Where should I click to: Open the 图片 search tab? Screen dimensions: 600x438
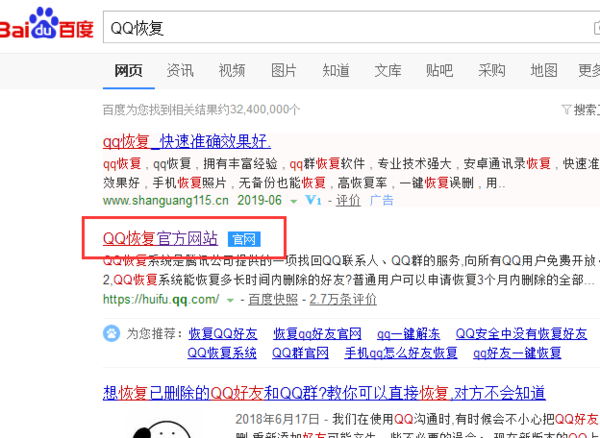[284, 71]
